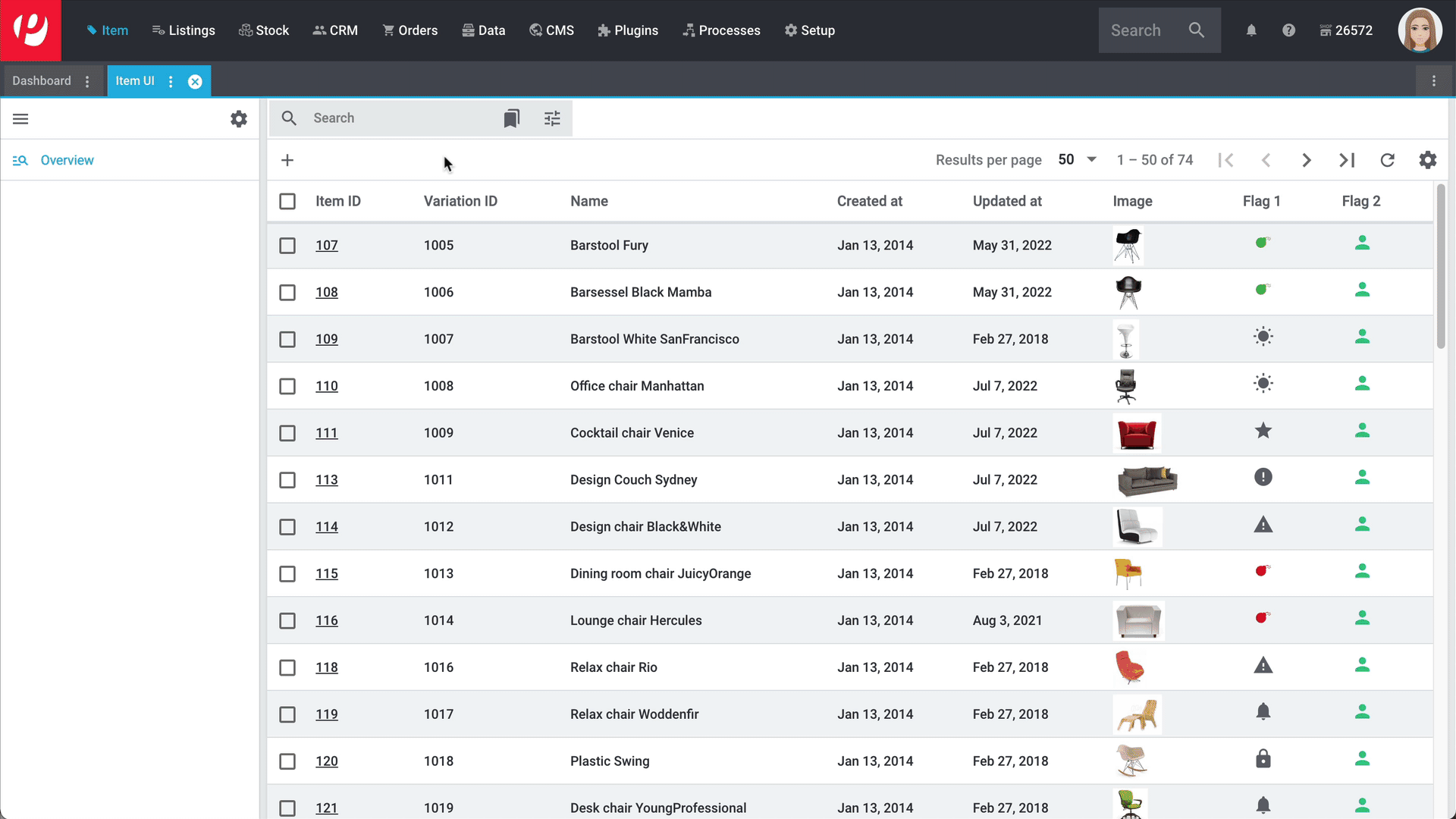Check the select-all header checkbox
Screen dimensions: 1456x819
point(287,201)
